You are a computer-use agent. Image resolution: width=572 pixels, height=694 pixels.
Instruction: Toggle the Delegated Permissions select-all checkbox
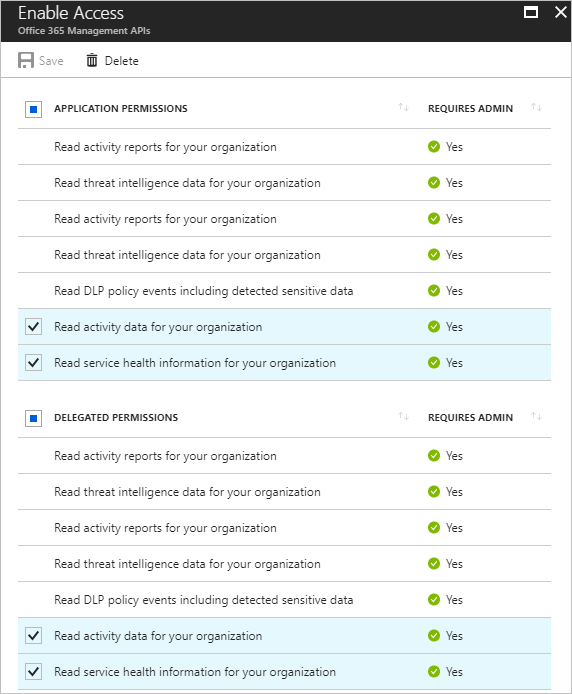coord(34,418)
